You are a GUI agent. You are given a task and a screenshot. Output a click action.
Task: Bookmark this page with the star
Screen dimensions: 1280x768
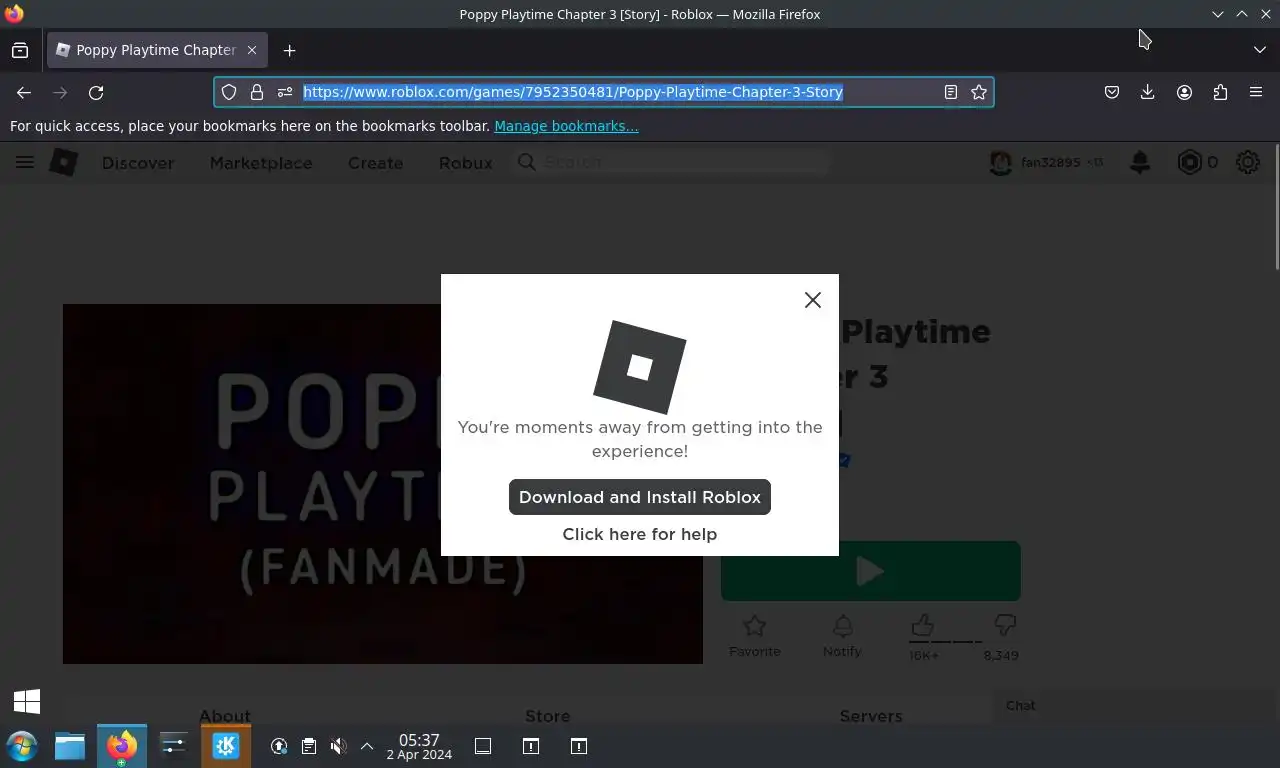[979, 92]
